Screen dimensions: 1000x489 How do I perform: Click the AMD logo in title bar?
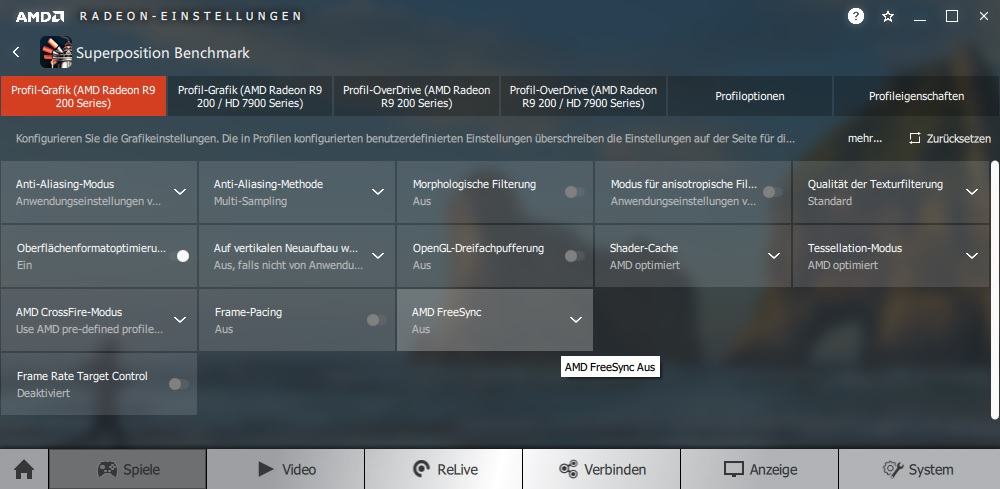[40, 17]
